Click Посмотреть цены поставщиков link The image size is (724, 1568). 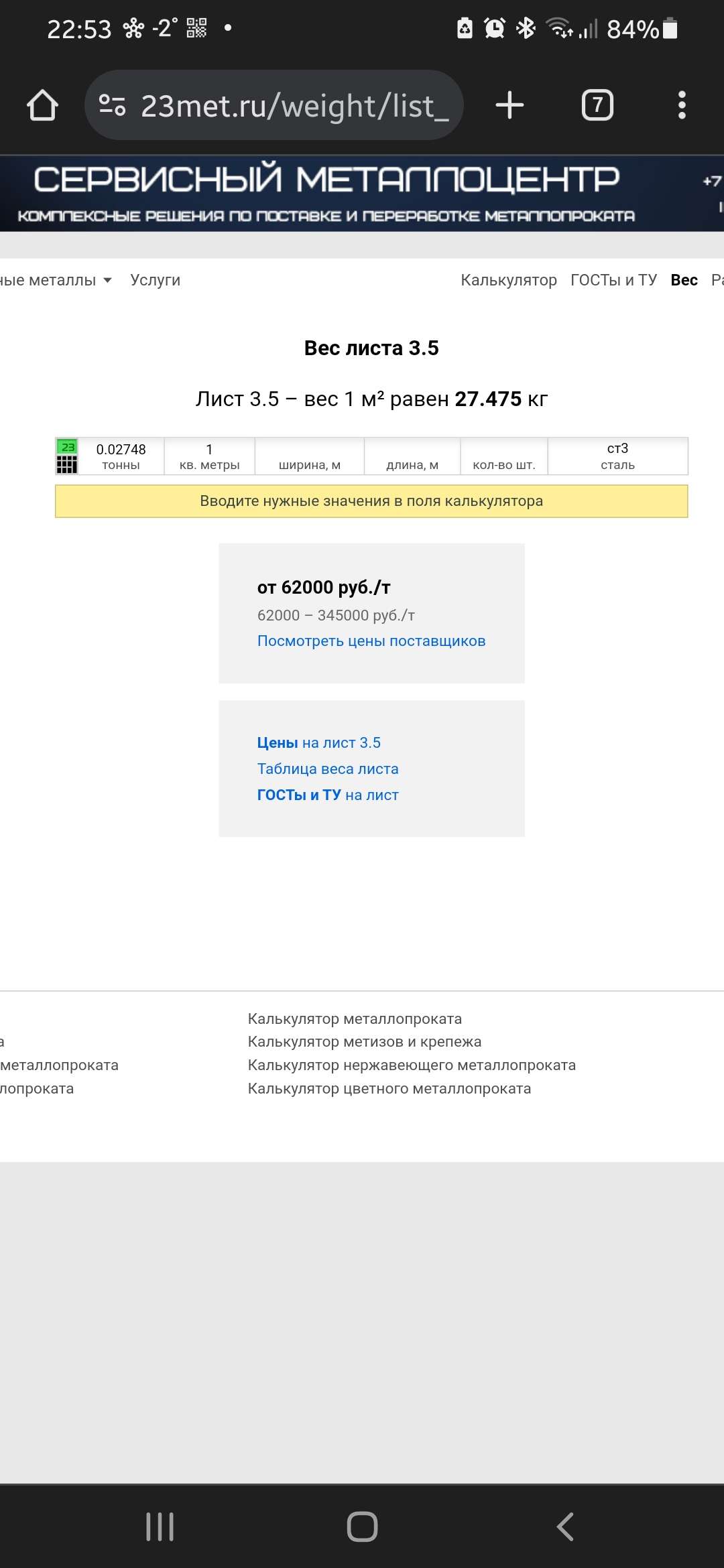[371, 641]
